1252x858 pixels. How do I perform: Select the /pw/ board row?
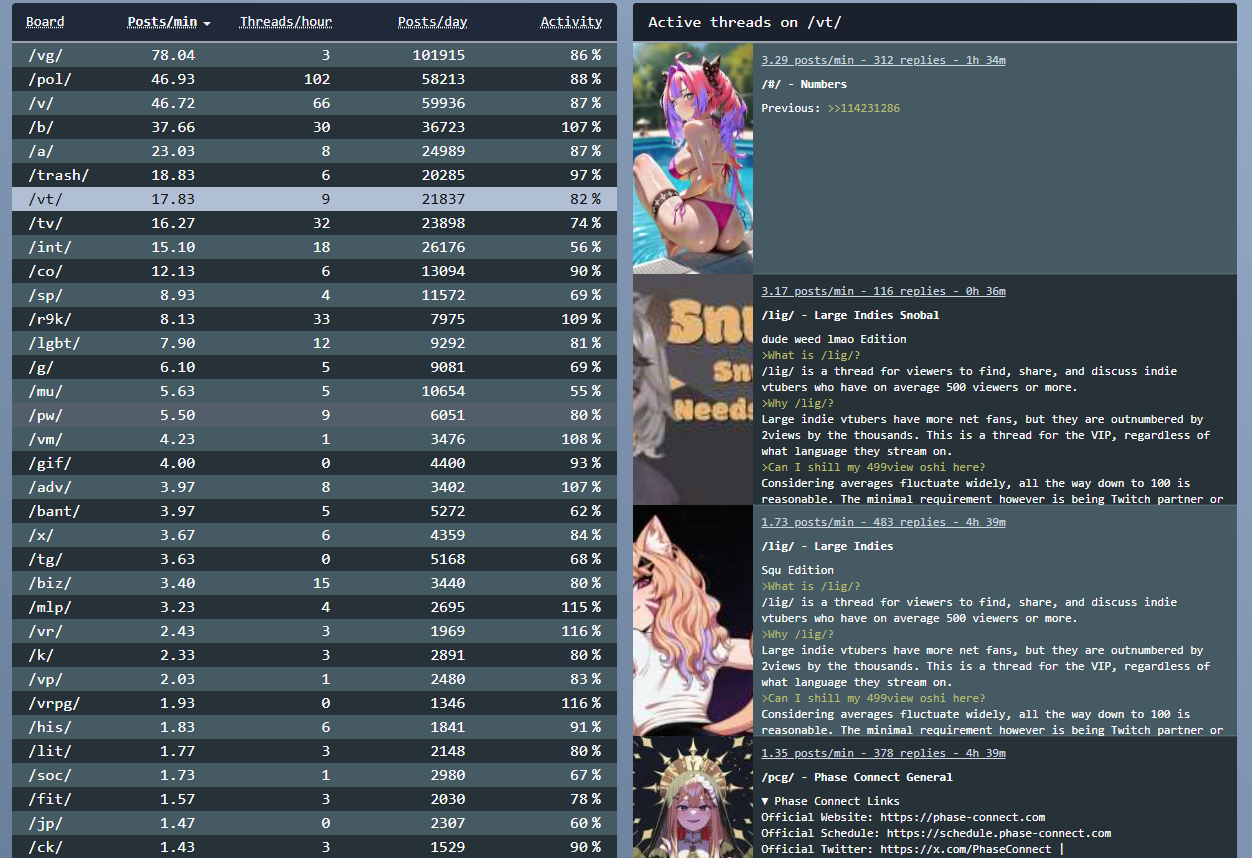pos(314,415)
